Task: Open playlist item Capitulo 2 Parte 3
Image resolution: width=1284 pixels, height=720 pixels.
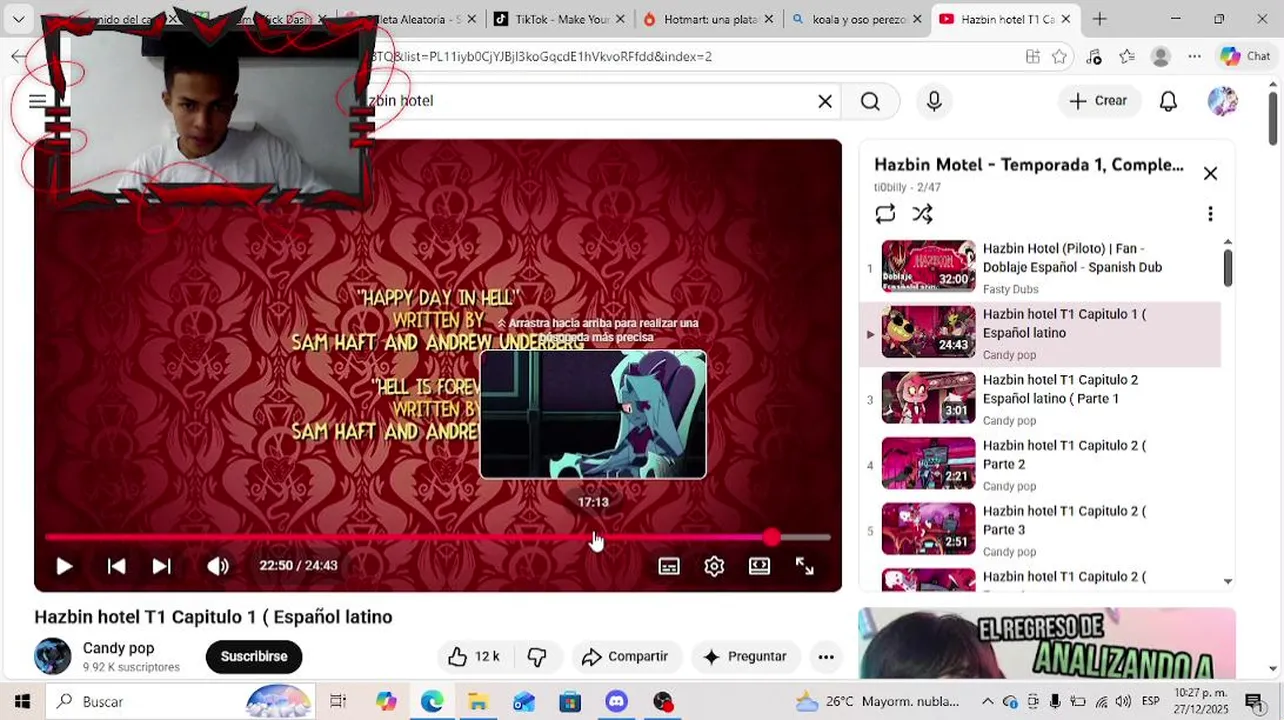Action: pyautogui.click(x=1041, y=531)
